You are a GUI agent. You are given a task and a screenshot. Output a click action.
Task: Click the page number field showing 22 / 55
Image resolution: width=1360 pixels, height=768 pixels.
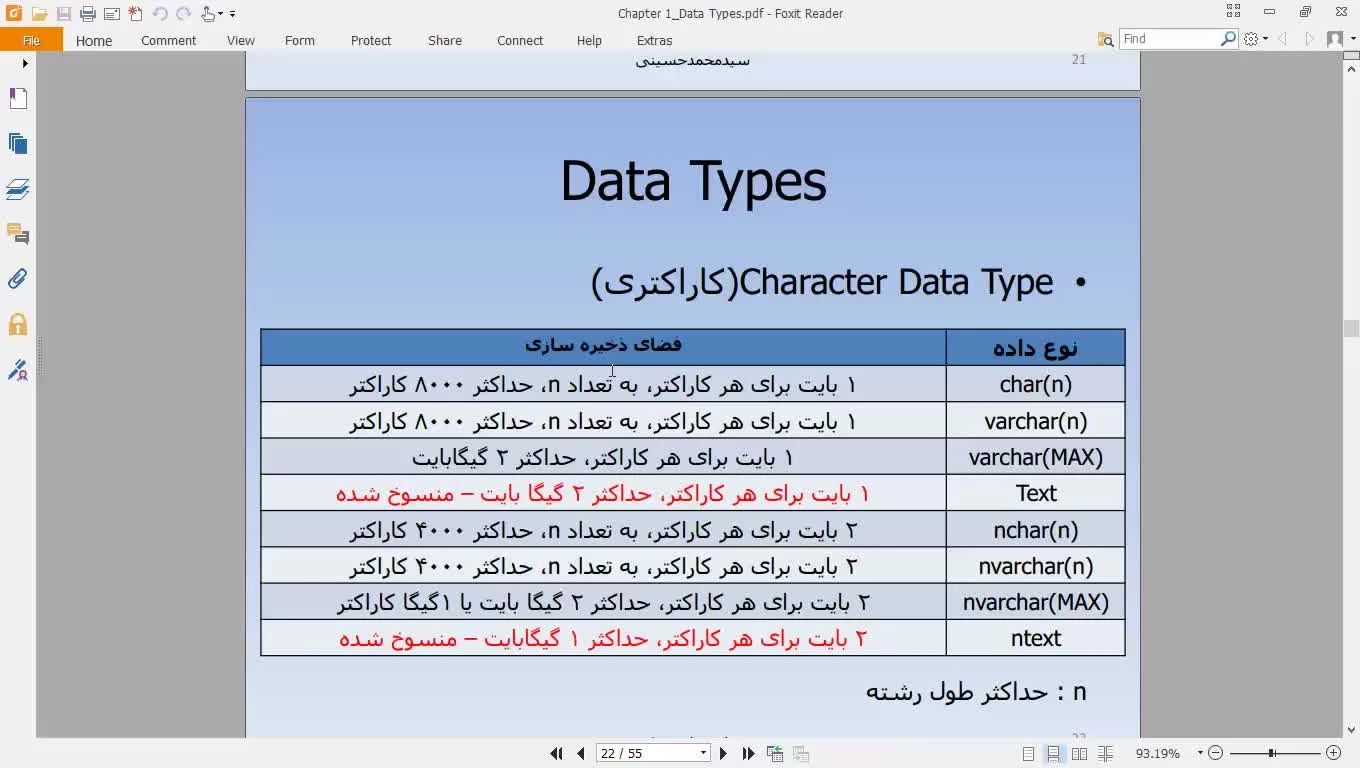(x=646, y=754)
